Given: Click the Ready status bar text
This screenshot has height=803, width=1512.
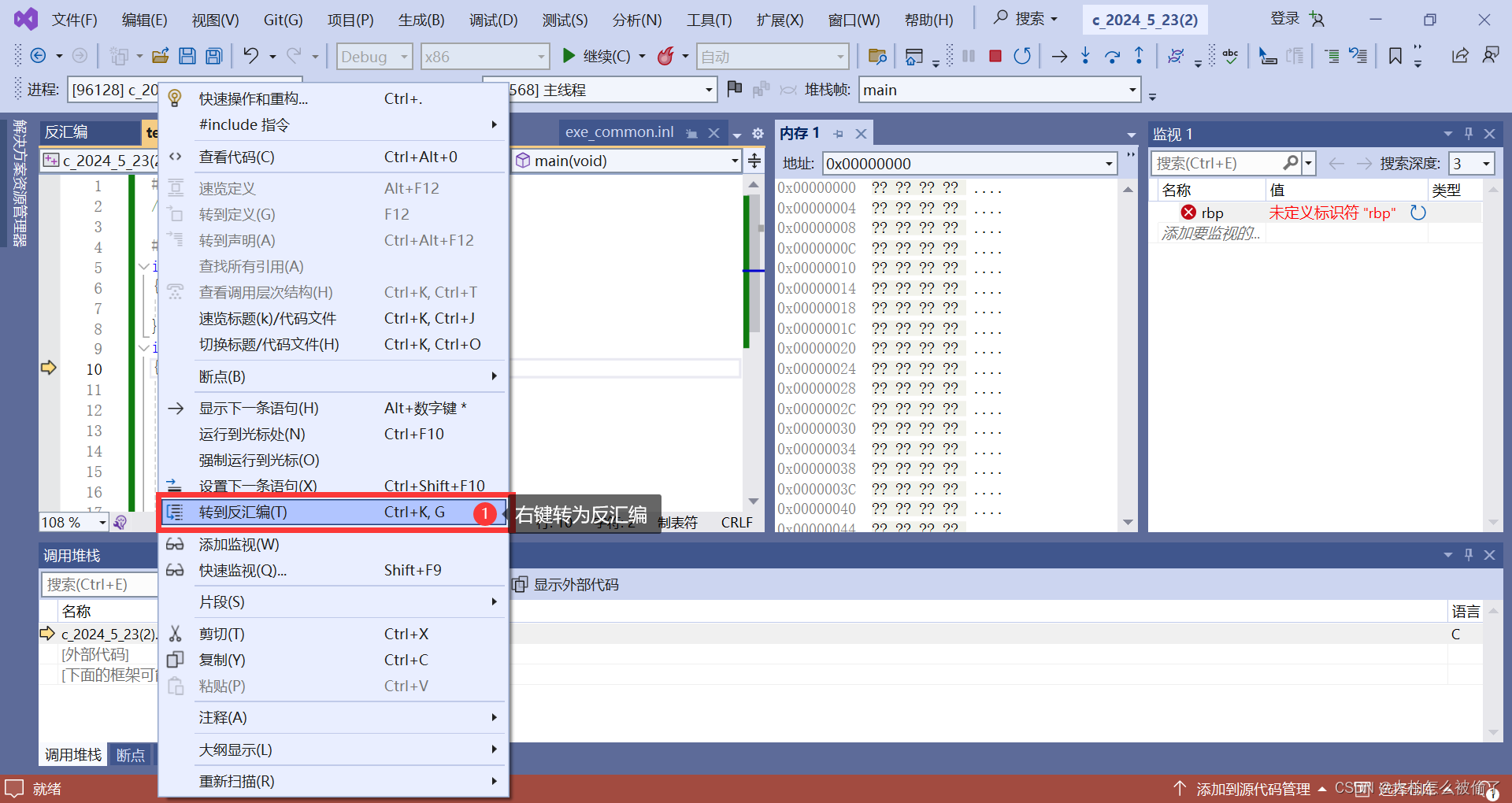Looking at the screenshot, I should (47, 789).
